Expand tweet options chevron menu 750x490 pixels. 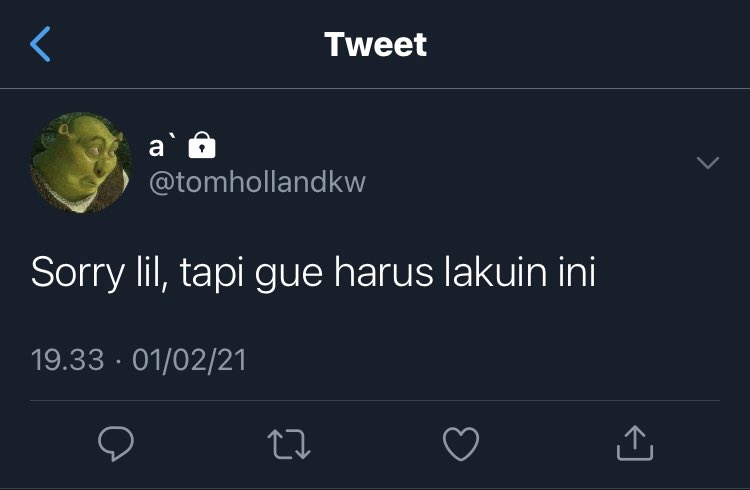click(708, 163)
